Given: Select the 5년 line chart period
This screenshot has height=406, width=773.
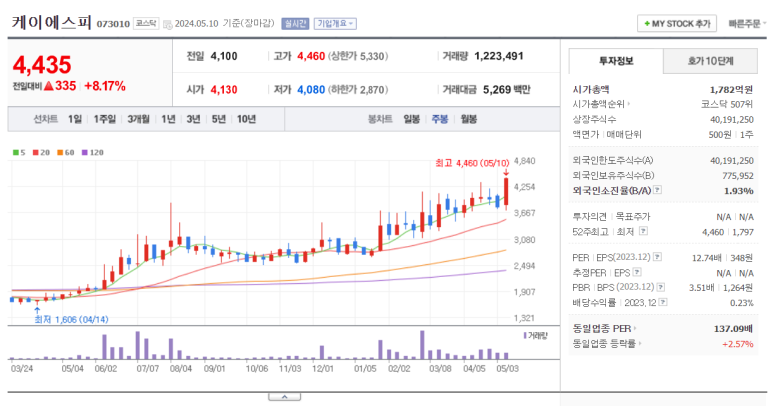Looking at the screenshot, I should (218, 119).
